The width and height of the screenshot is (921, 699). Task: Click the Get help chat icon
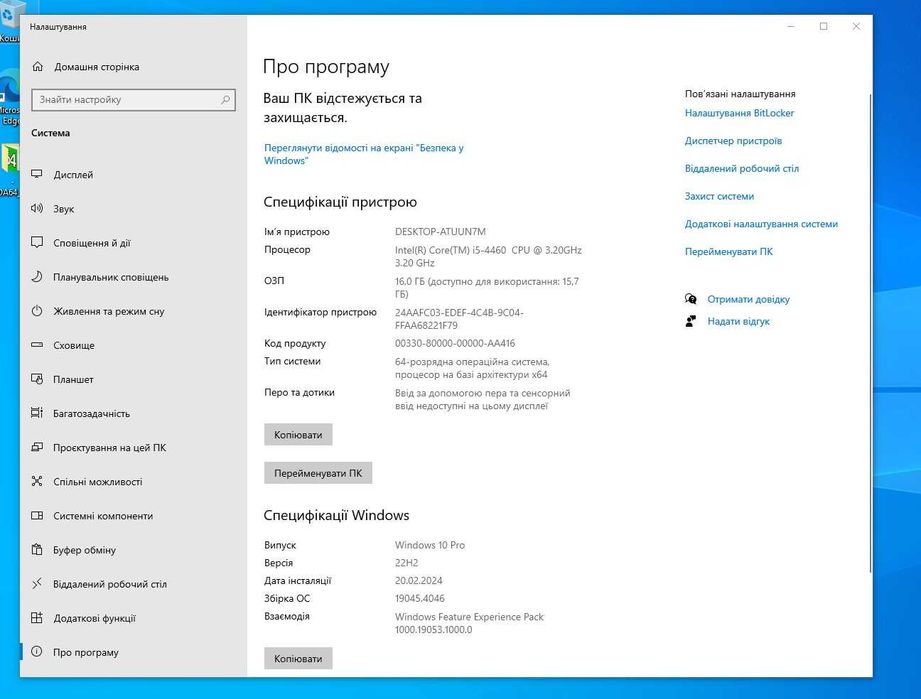point(691,299)
